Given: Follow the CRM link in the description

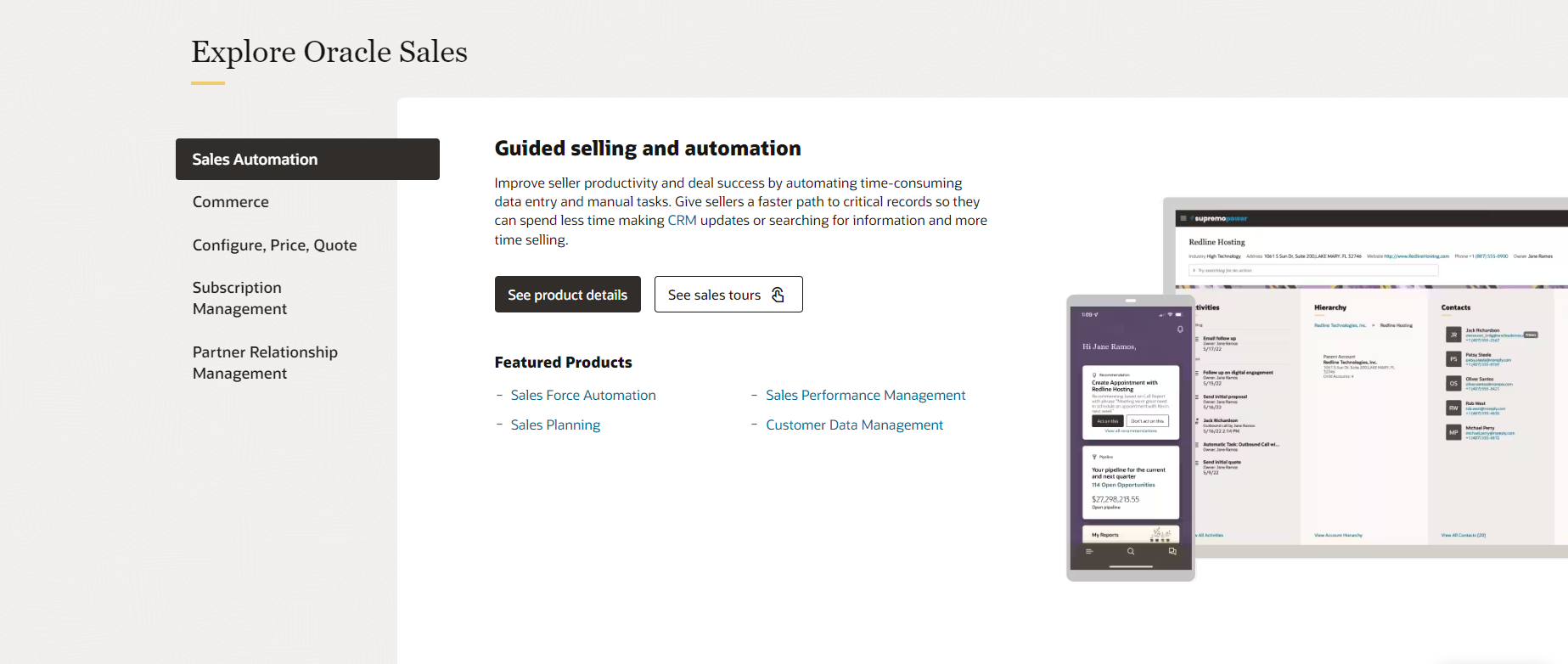Looking at the screenshot, I should [x=682, y=221].
